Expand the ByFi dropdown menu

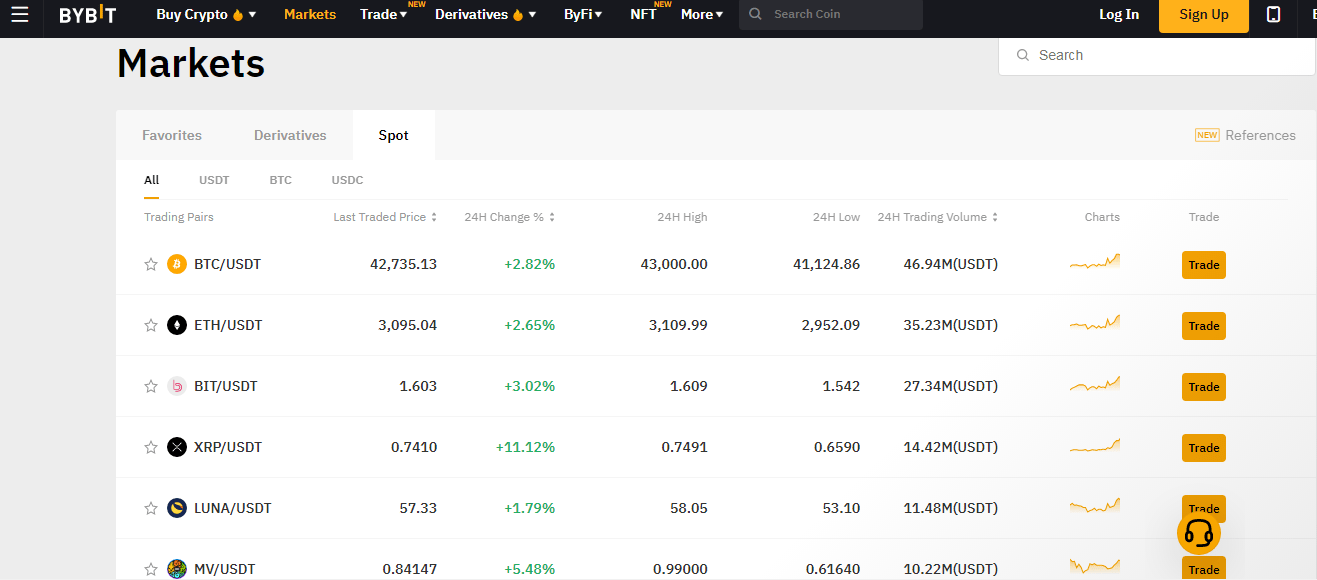pos(583,14)
